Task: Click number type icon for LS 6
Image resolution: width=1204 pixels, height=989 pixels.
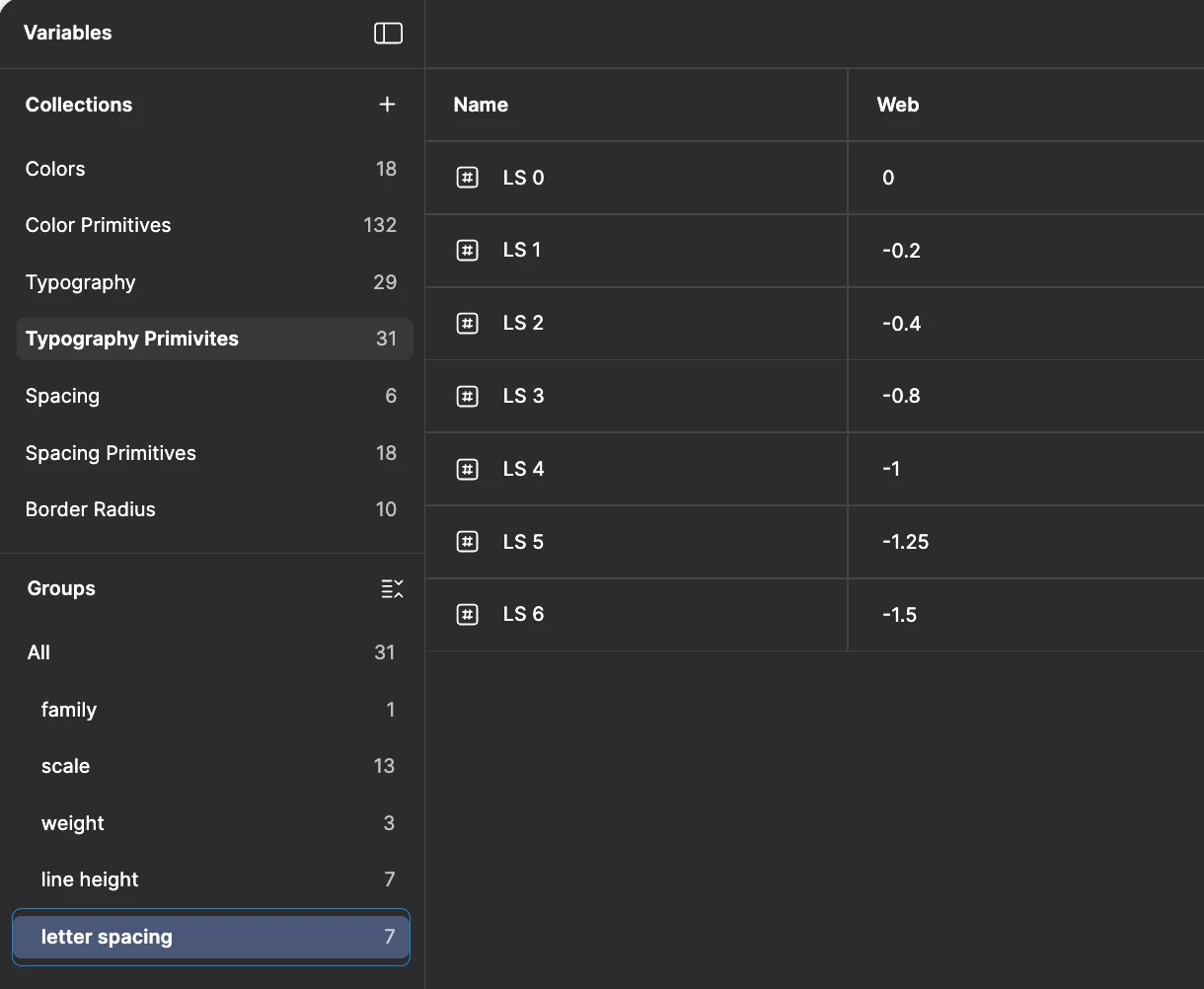Action: click(x=467, y=614)
